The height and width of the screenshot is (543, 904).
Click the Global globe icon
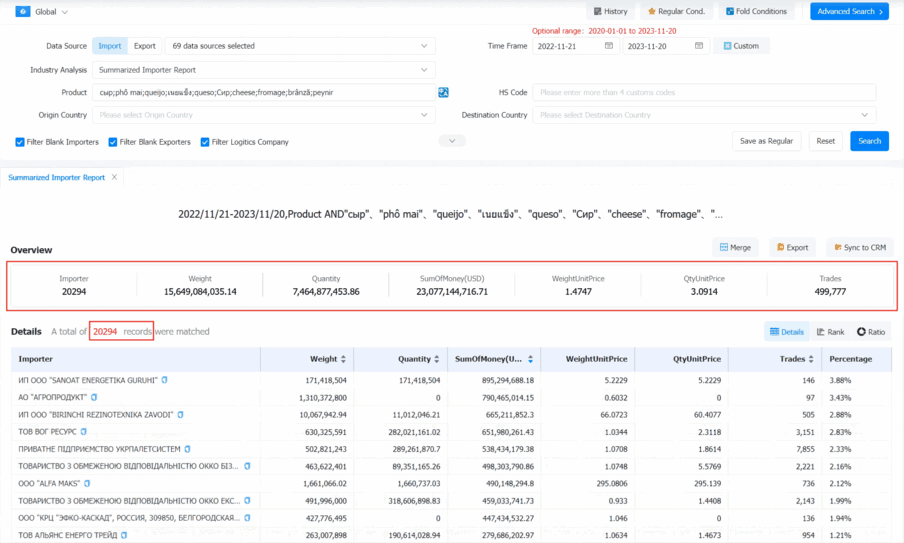click(x=22, y=12)
